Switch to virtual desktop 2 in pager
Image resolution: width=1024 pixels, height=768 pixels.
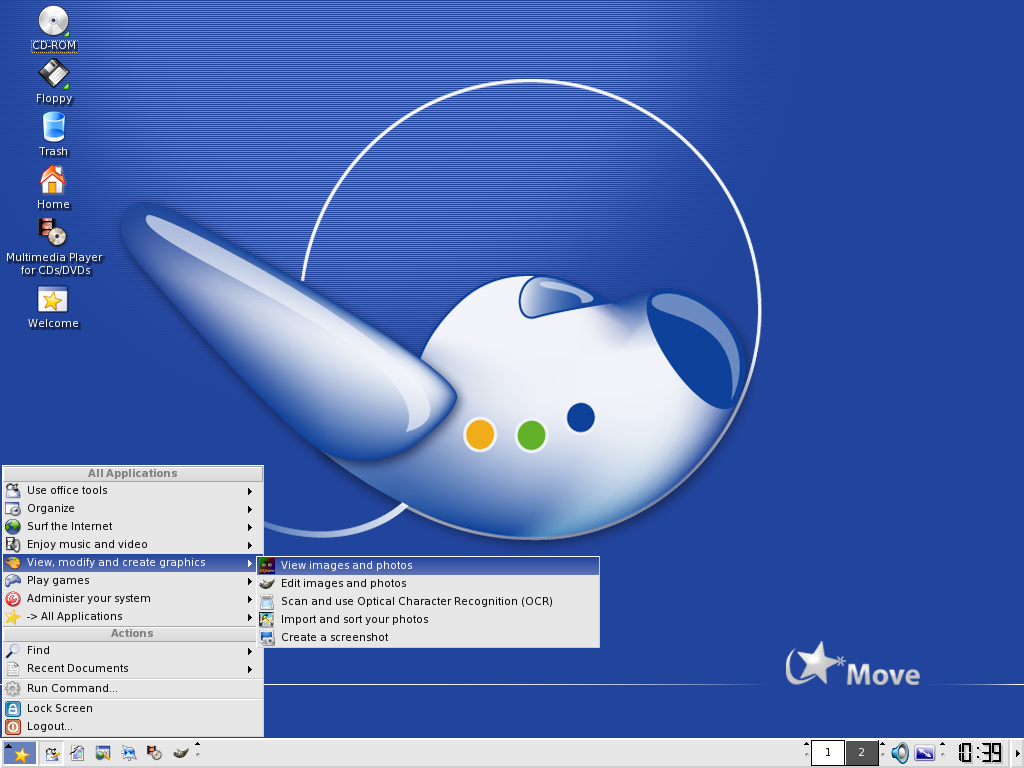coord(861,753)
